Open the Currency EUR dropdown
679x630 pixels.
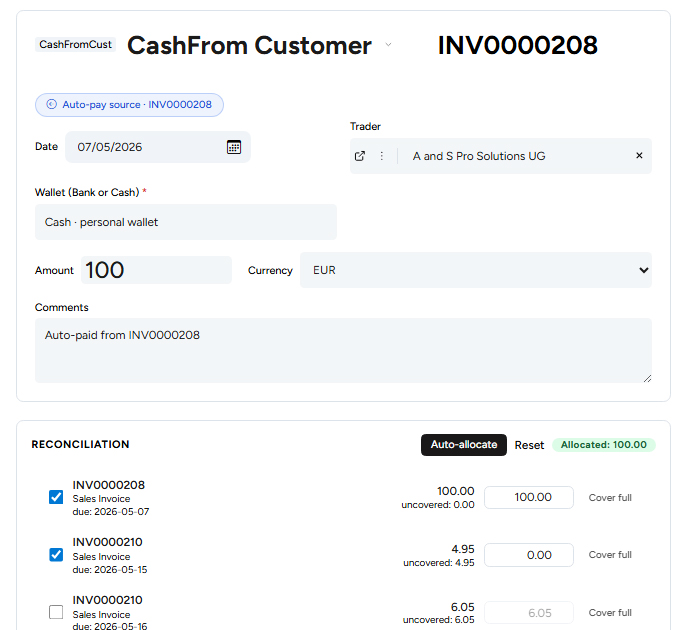[x=475, y=270]
